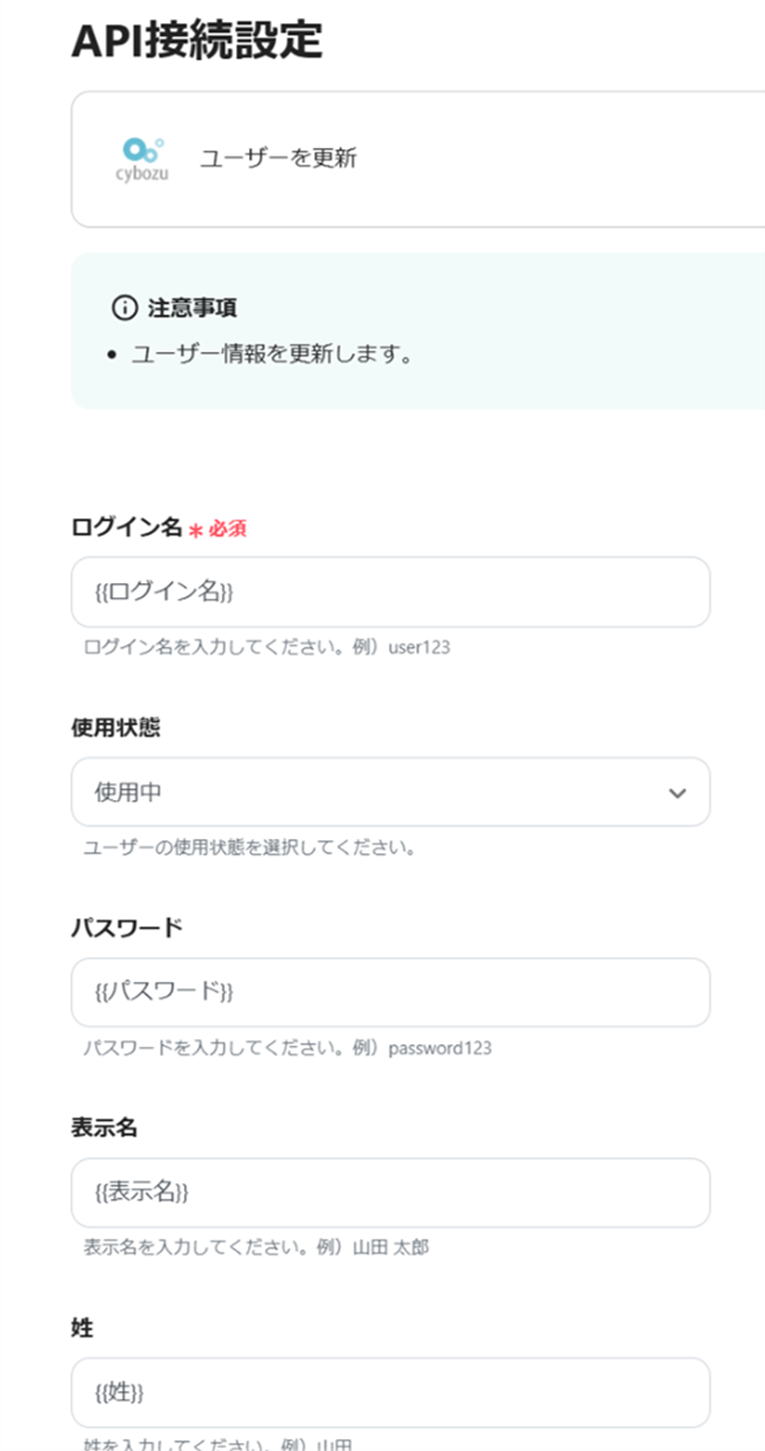Click the info icon beside 注意事項
Viewport: 765px width, 1451px height.
point(123,308)
